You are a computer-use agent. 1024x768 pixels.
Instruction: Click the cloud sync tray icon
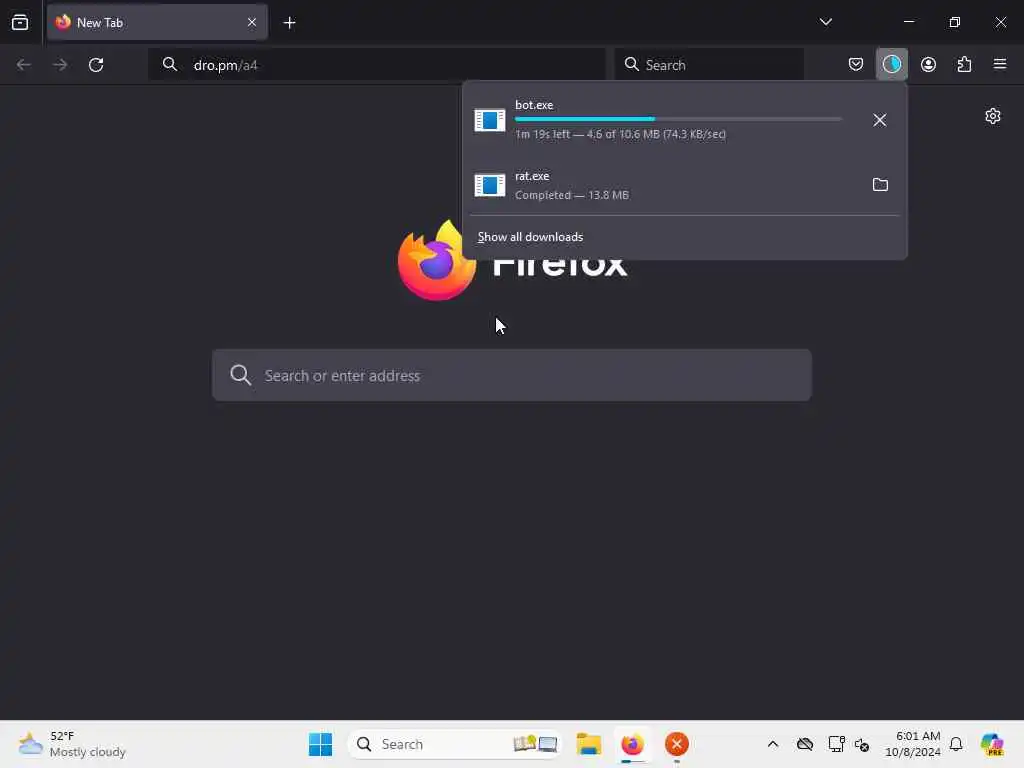(805, 744)
